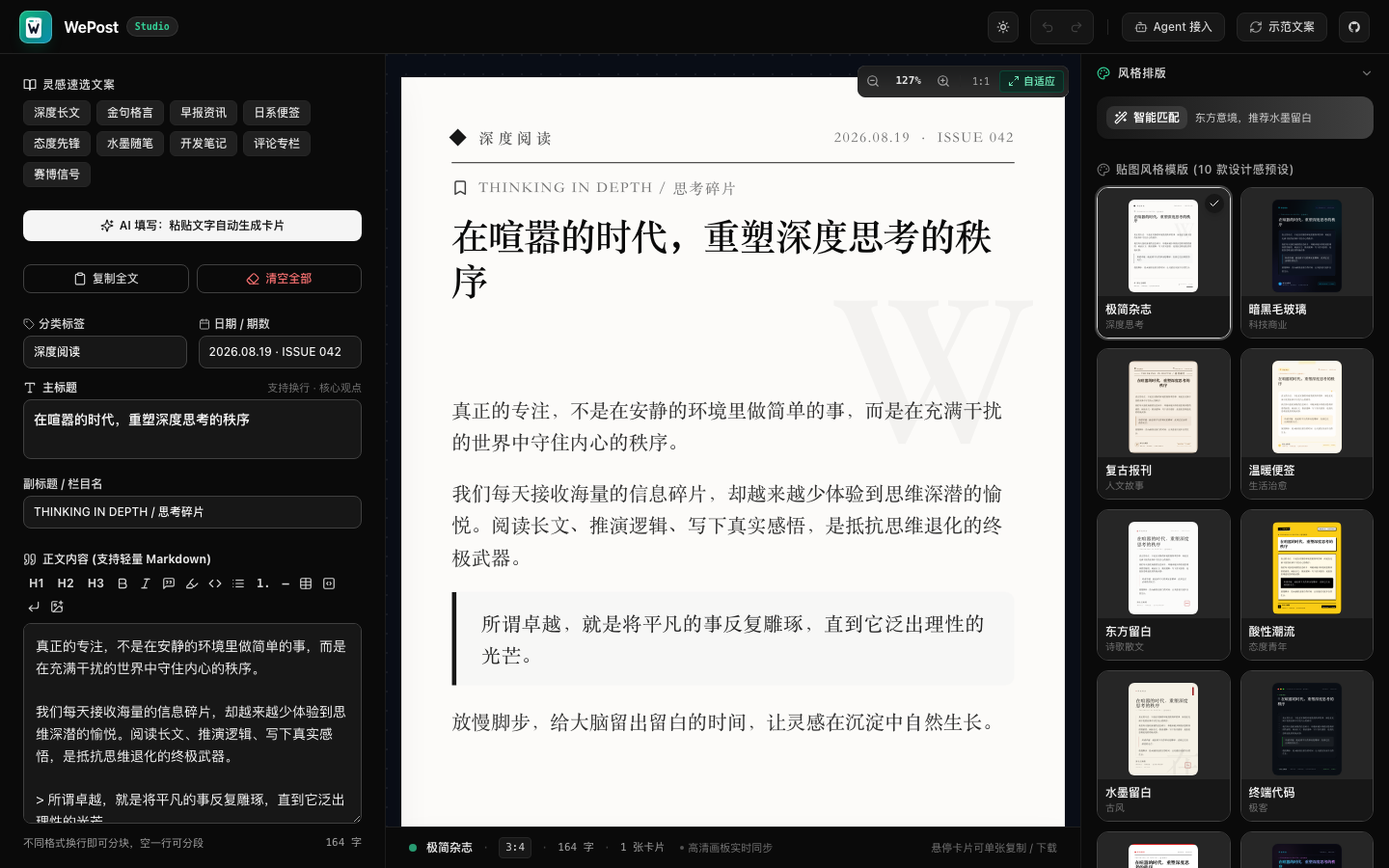The width and height of the screenshot is (1389, 868).
Task: Insert an H3 heading in the content editor
Action: coord(95,583)
